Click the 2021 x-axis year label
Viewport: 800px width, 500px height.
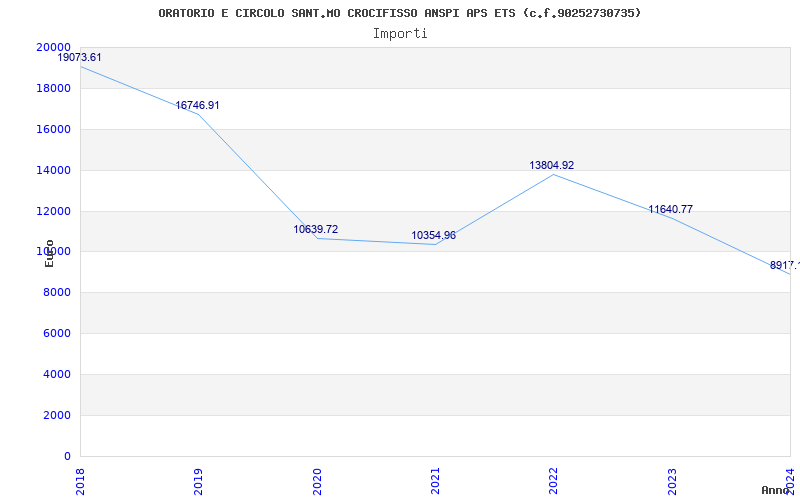(435, 481)
